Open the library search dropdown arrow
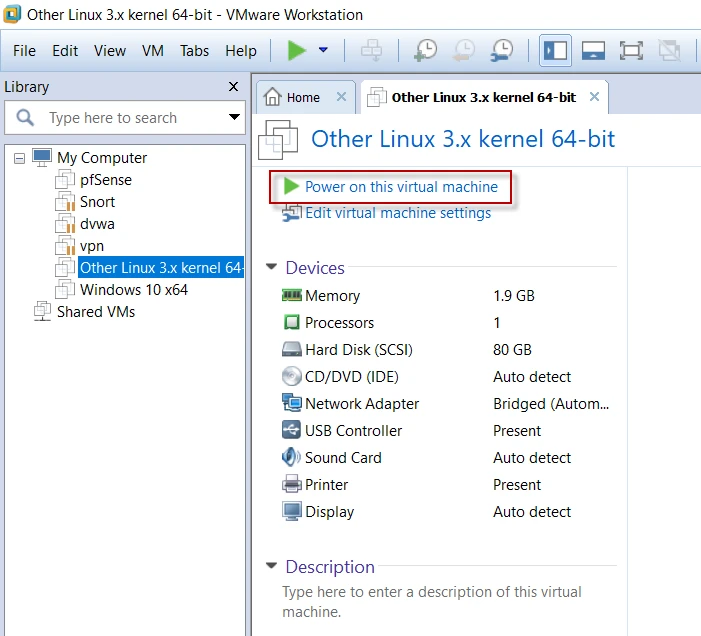Viewport: 701px width, 636px height. coord(234,118)
